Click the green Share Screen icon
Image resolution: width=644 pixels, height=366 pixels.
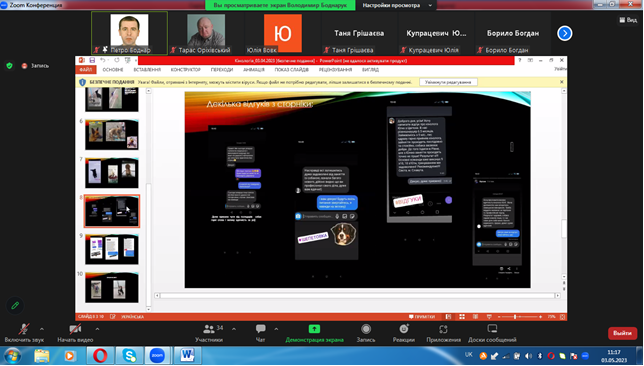click(314, 329)
